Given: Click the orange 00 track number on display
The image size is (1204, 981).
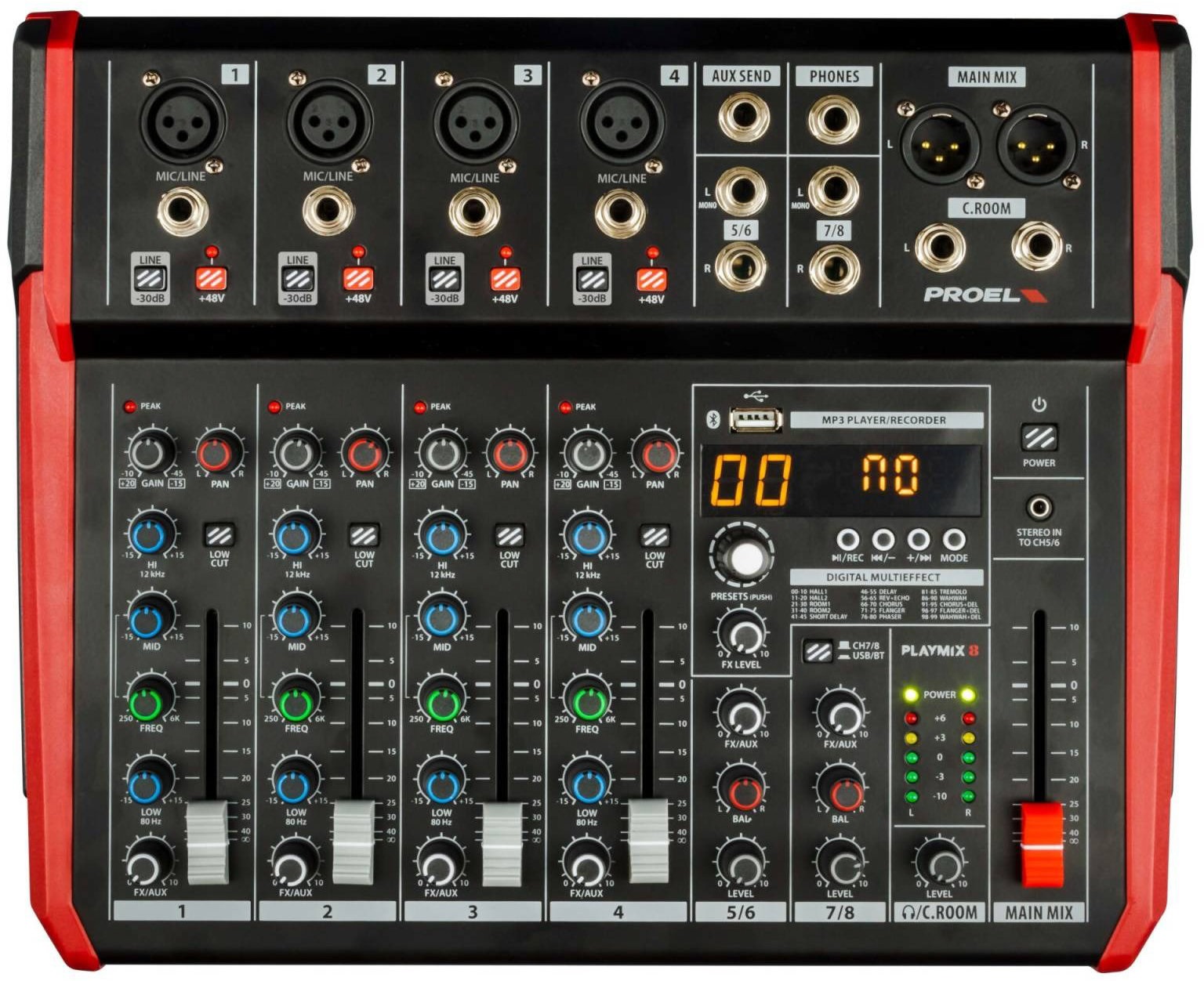Looking at the screenshot, I should [751, 479].
